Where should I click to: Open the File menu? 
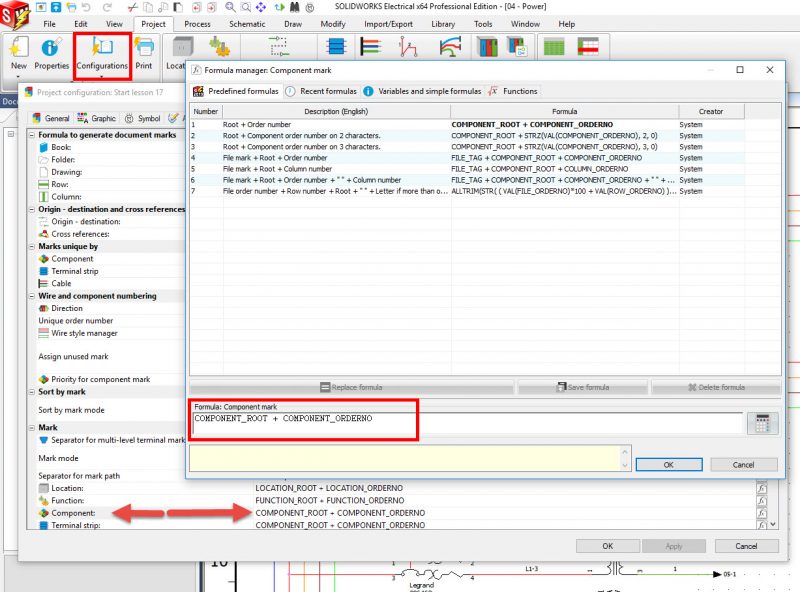pyautogui.click(x=49, y=24)
